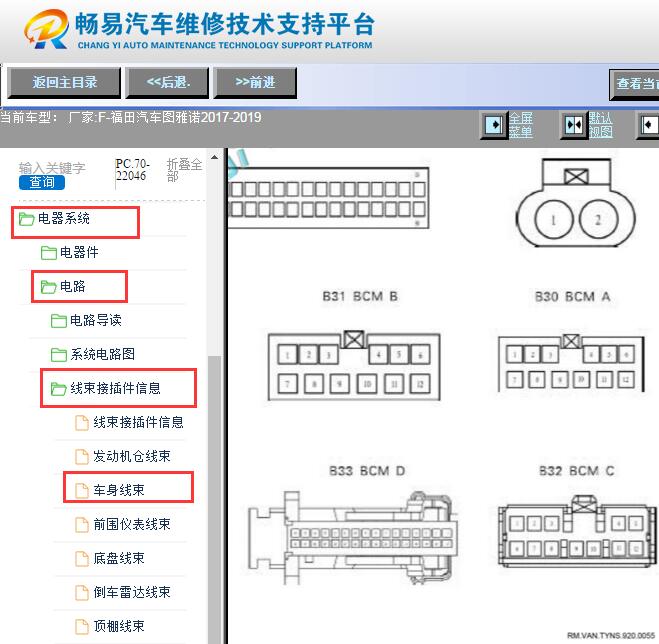This screenshot has height=644, width=659.
Task: Click the document icon beside 线束接插件信息 leaf
Action: [x=82, y=423]
